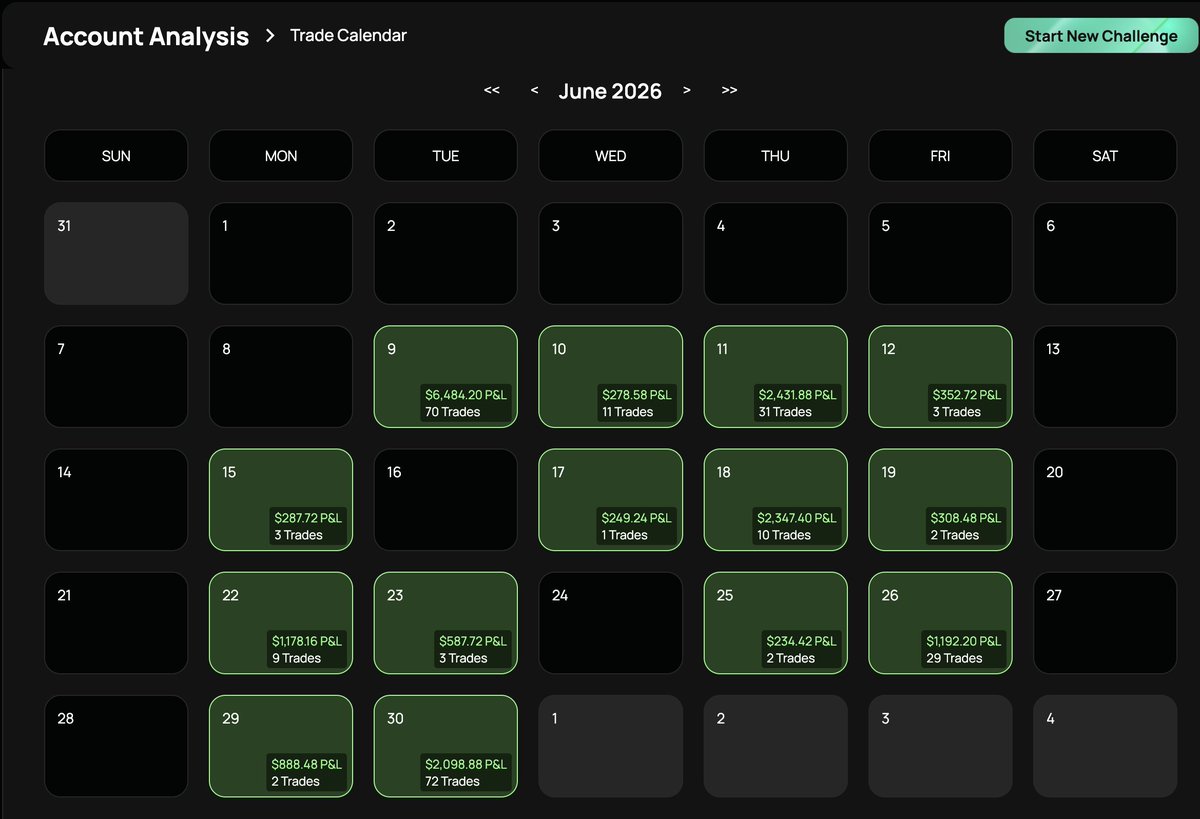Select the empty June 16 day cell

pos(446,500)
